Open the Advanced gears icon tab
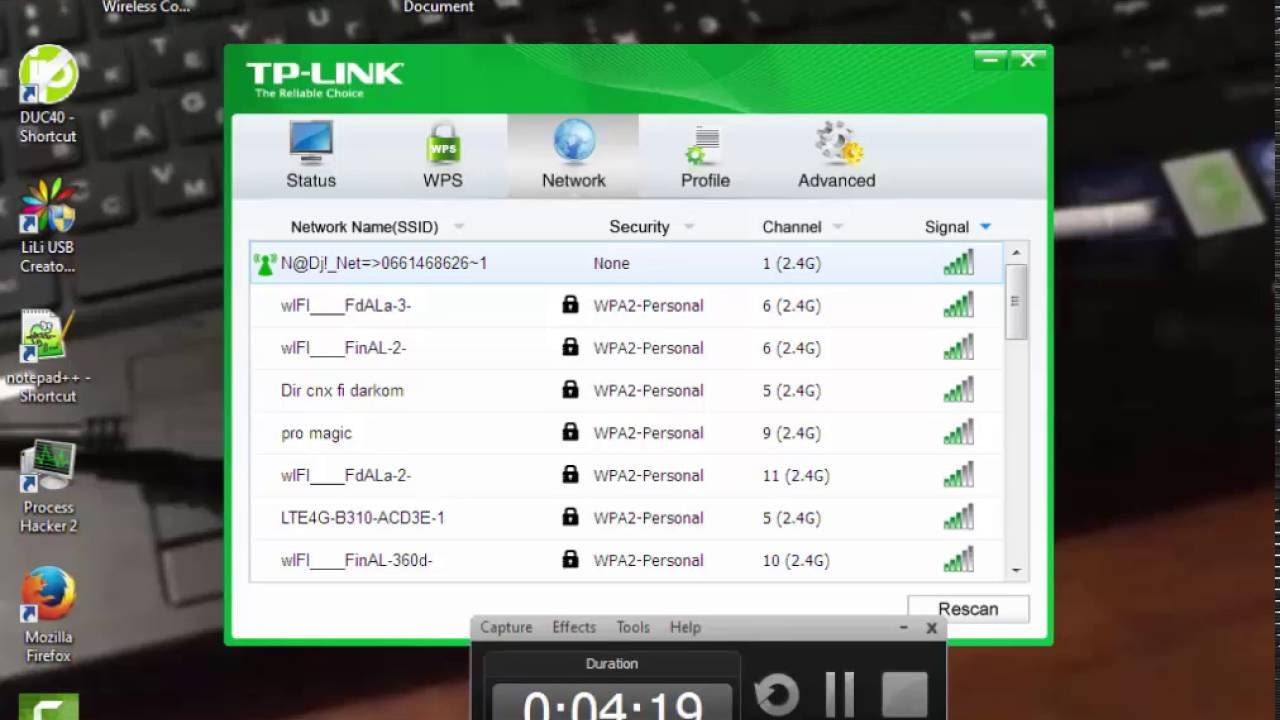The height and width of the screenshot is (720, 1280). pos(838,143)
